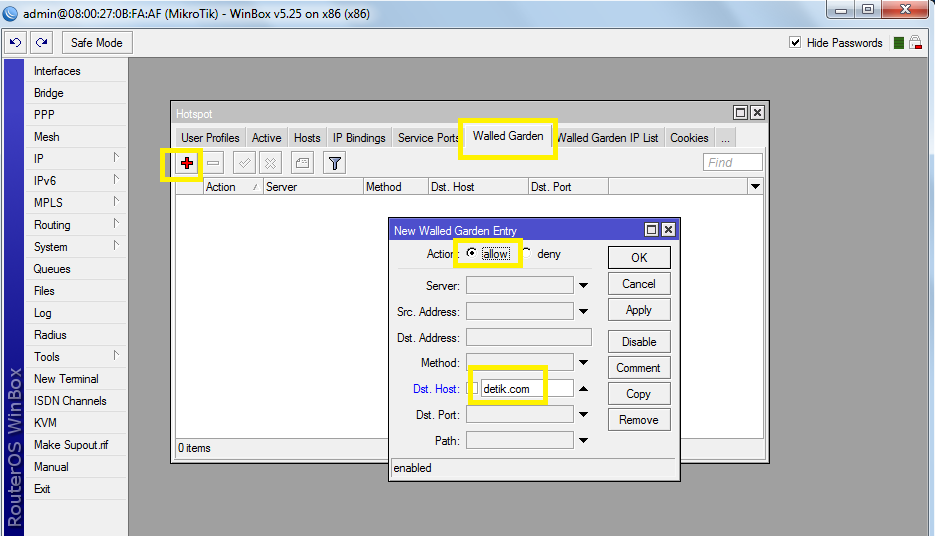Toggle Safe Mode button
Image resolution: width=935 pixels, height=536 pixels.
97,43
